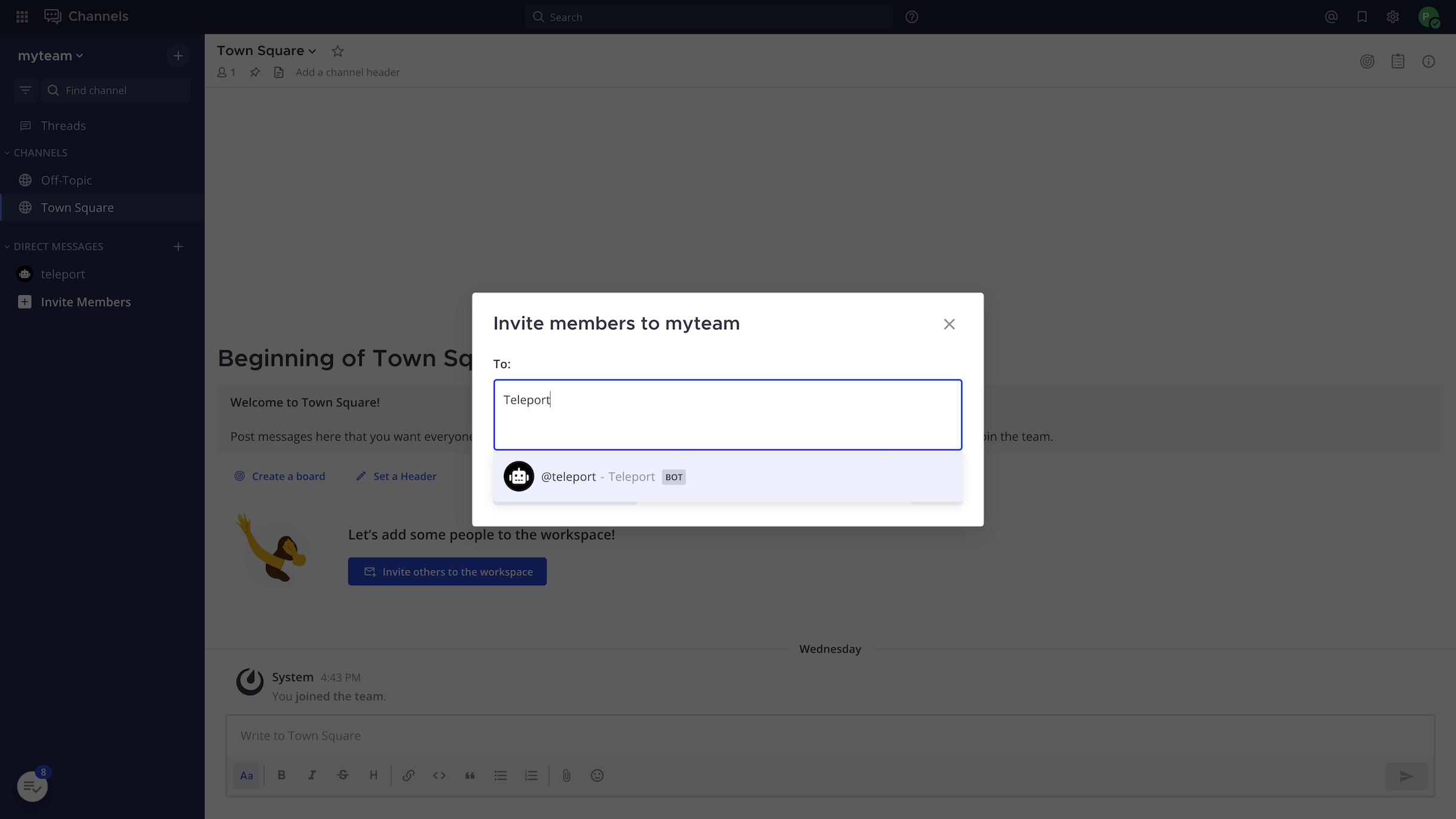Image resolution: width=1456 pixels, height=819 pixels.
Task: Click the bold formatting button in composer
Action: [281, 775]
